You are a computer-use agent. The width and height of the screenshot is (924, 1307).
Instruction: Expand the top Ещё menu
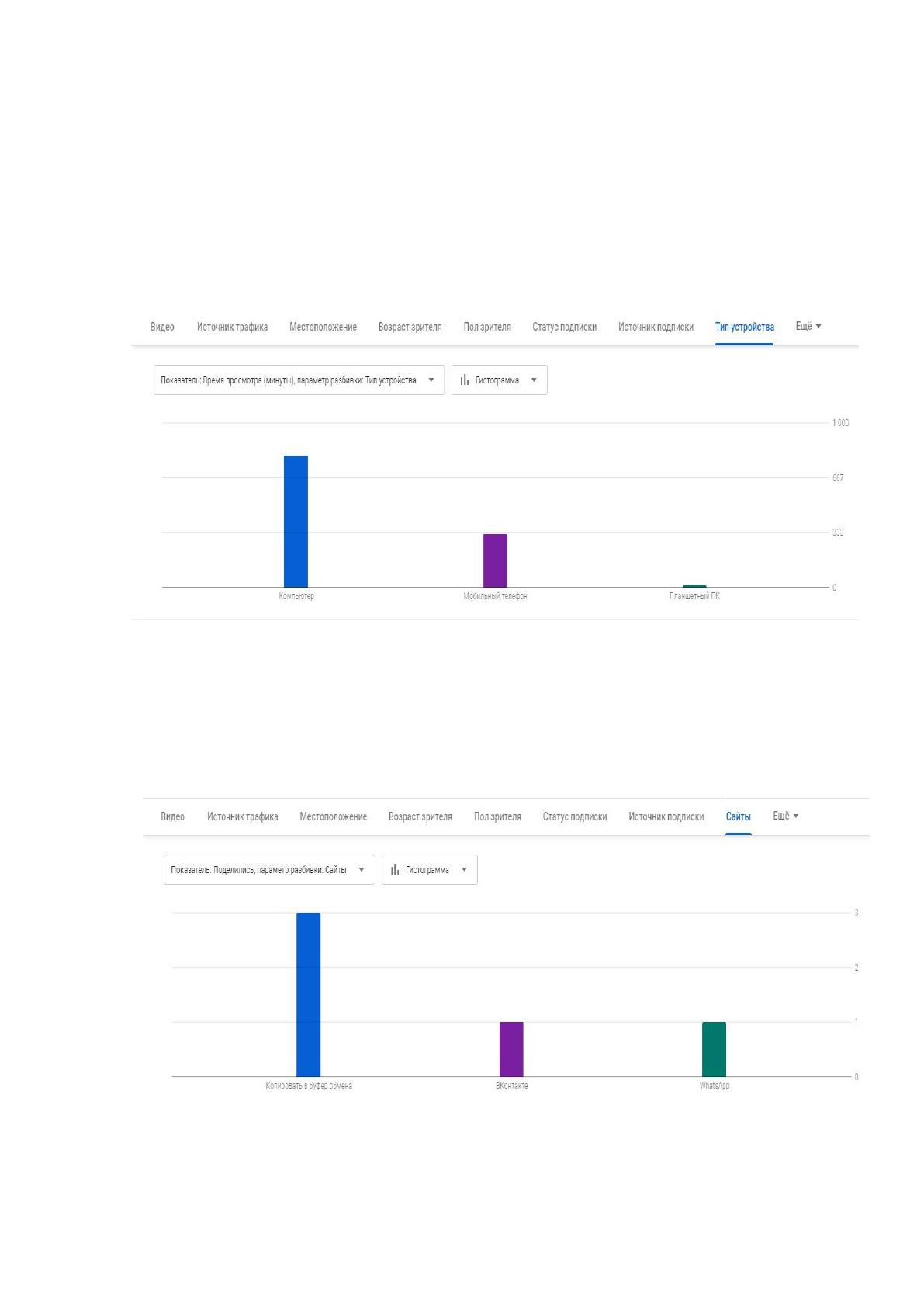[808, 327]
